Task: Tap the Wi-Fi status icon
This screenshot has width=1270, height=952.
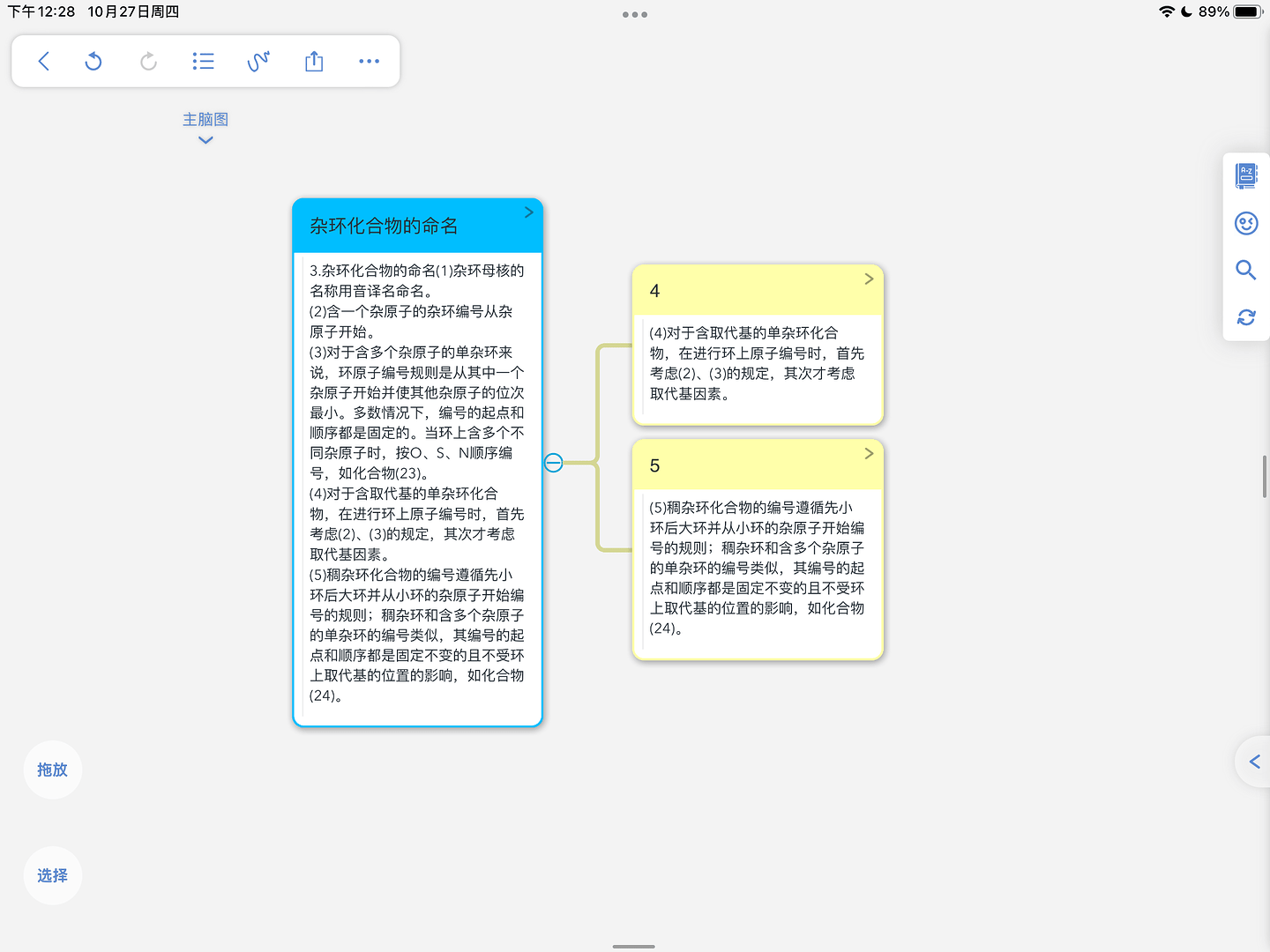Action: (x=1167, y=11)
